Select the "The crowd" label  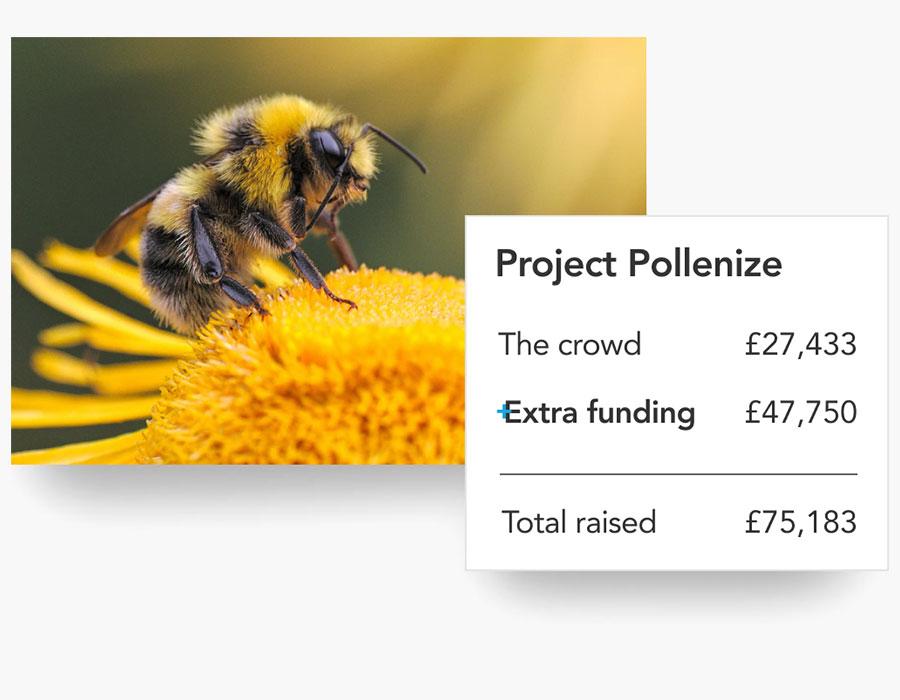click(x=570, y=344)
